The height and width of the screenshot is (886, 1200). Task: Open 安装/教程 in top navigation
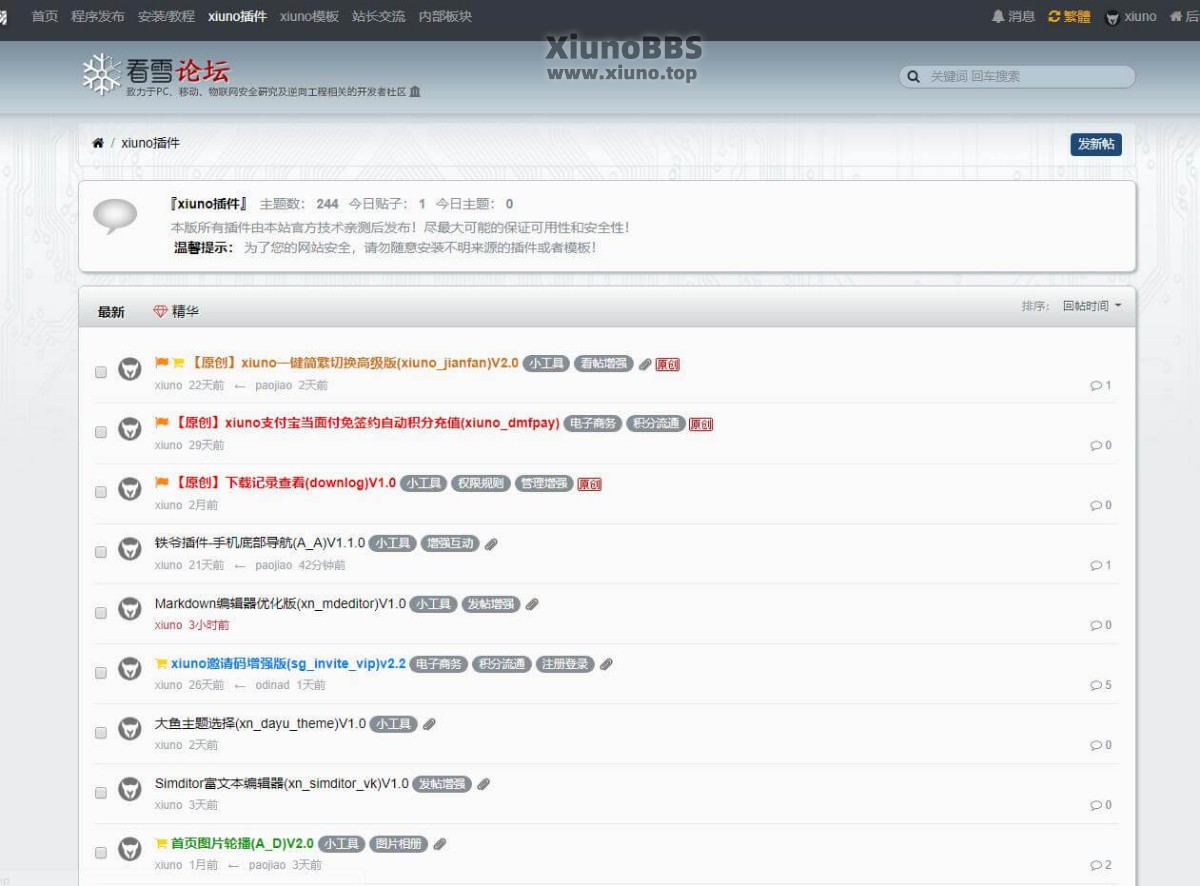click(x=166, y=16)
